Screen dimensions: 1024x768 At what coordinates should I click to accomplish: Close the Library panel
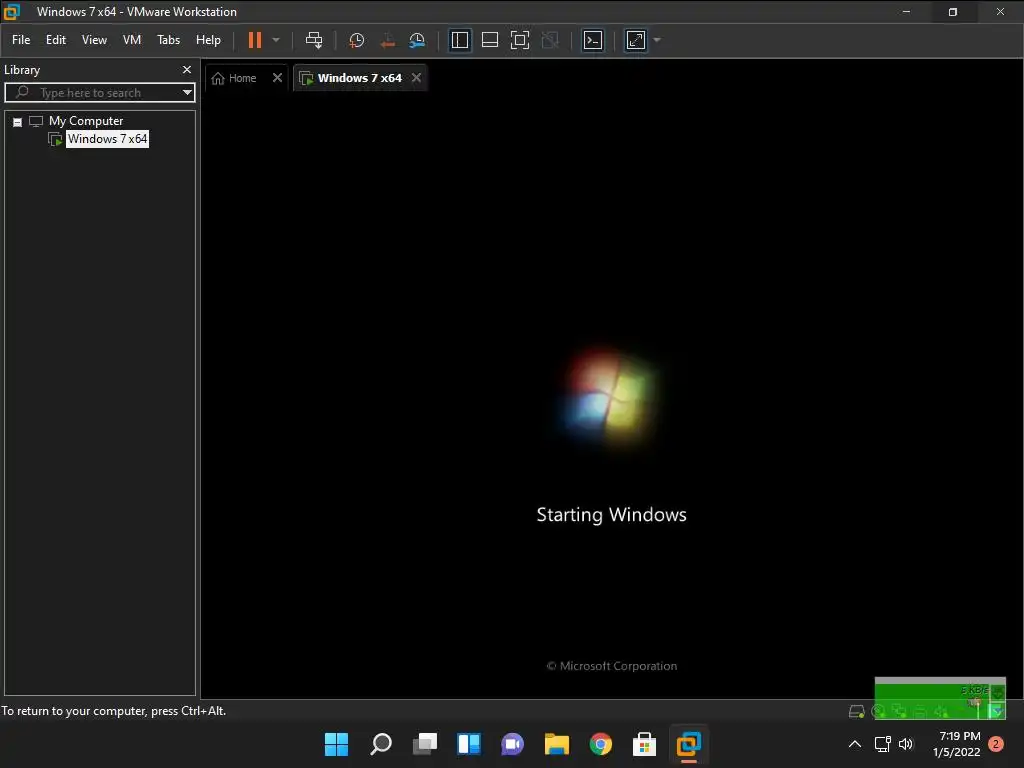(187, 69)
